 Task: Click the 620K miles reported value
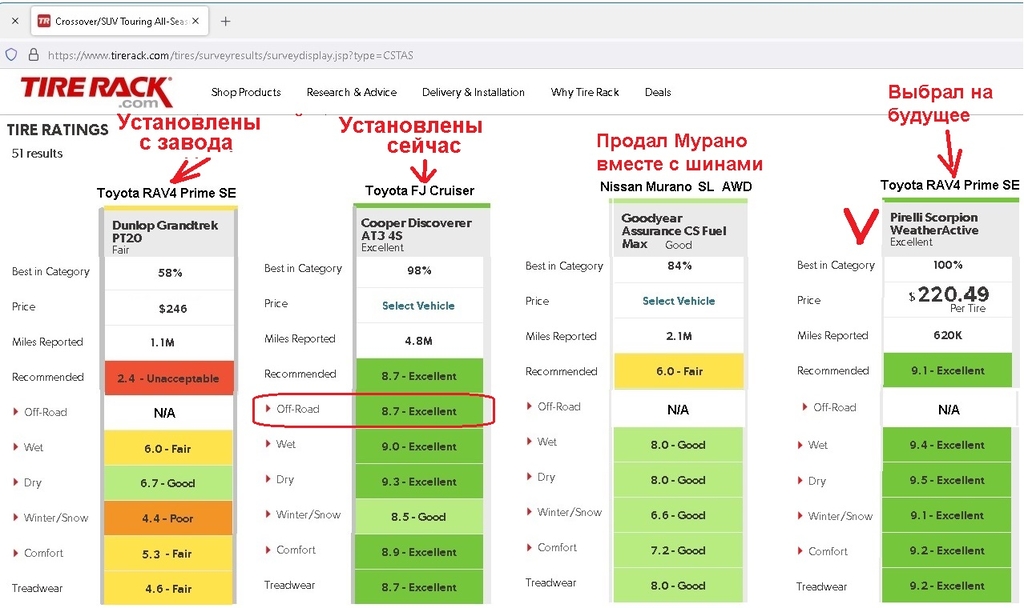948,335
